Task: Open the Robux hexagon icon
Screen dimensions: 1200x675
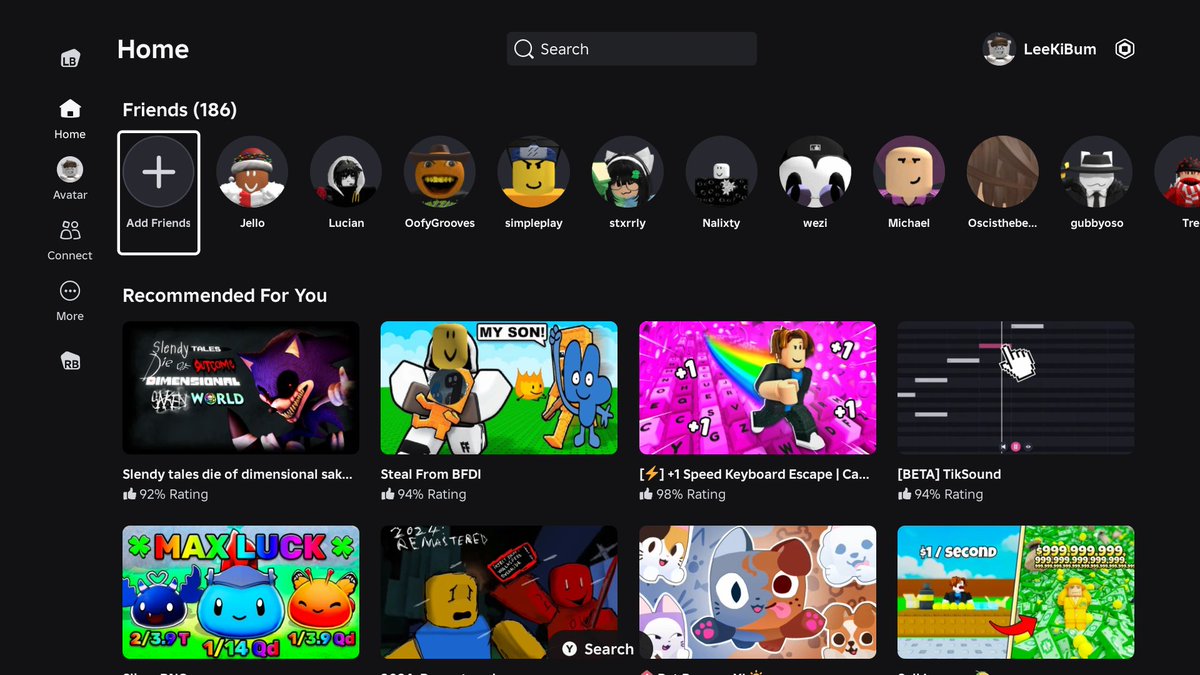Action: point(1125,49)
